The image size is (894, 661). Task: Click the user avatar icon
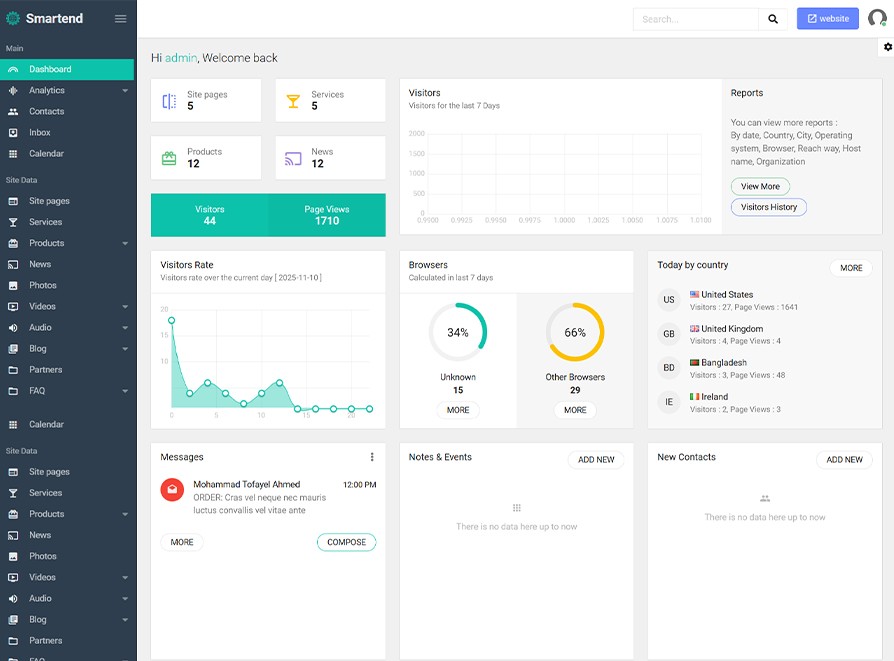877,19
